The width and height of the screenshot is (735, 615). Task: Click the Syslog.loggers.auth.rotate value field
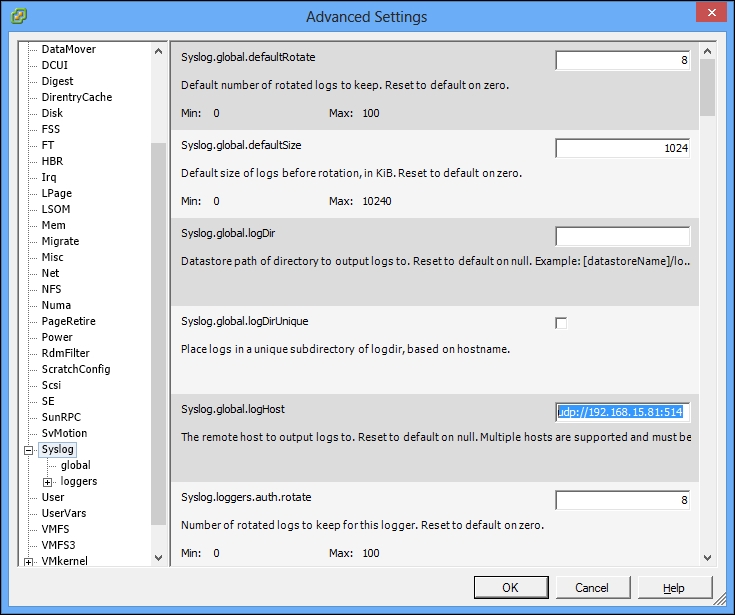[x=622, y=500]
